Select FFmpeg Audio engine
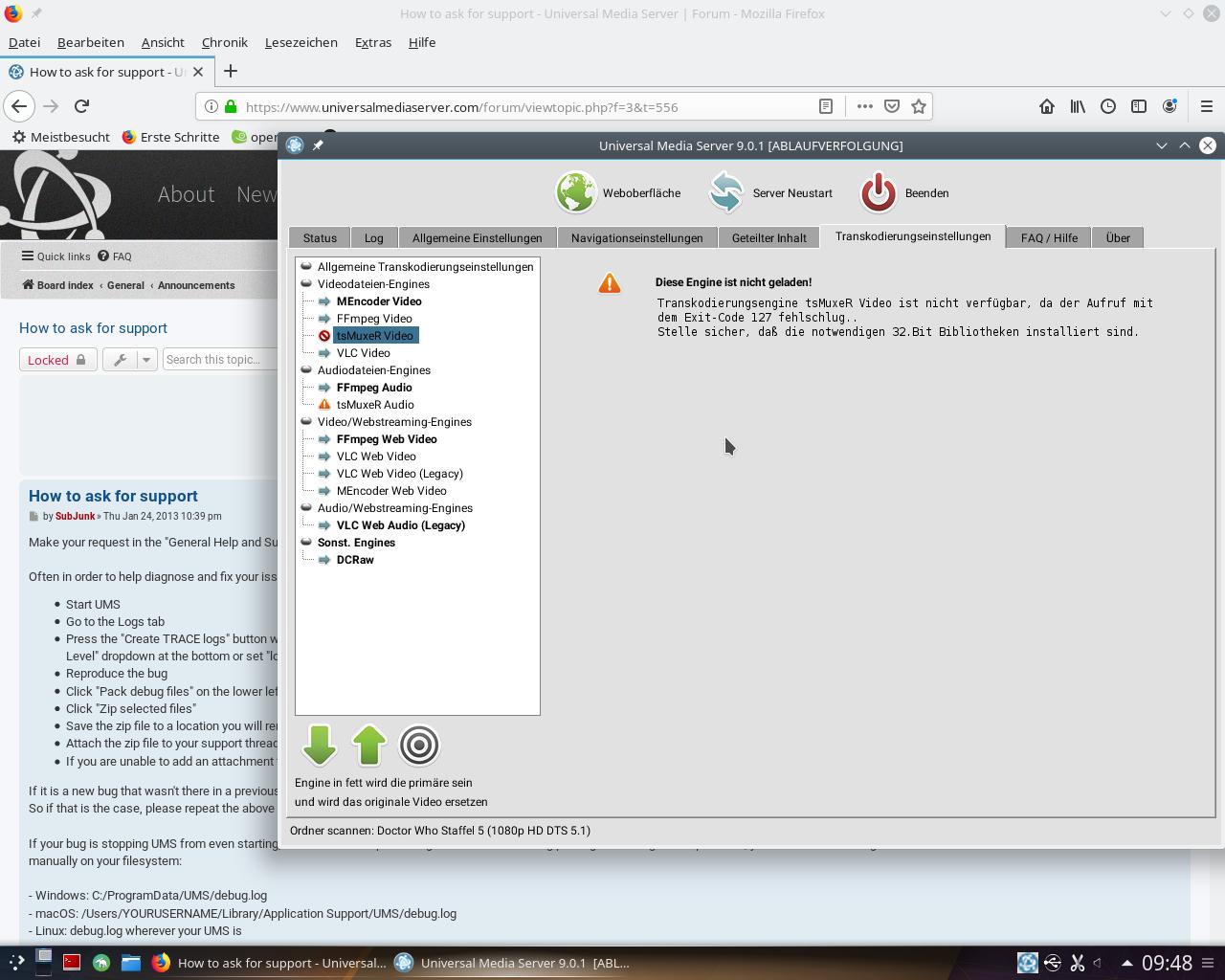The height and width of the screenshot is (980, 1225). 374,388
